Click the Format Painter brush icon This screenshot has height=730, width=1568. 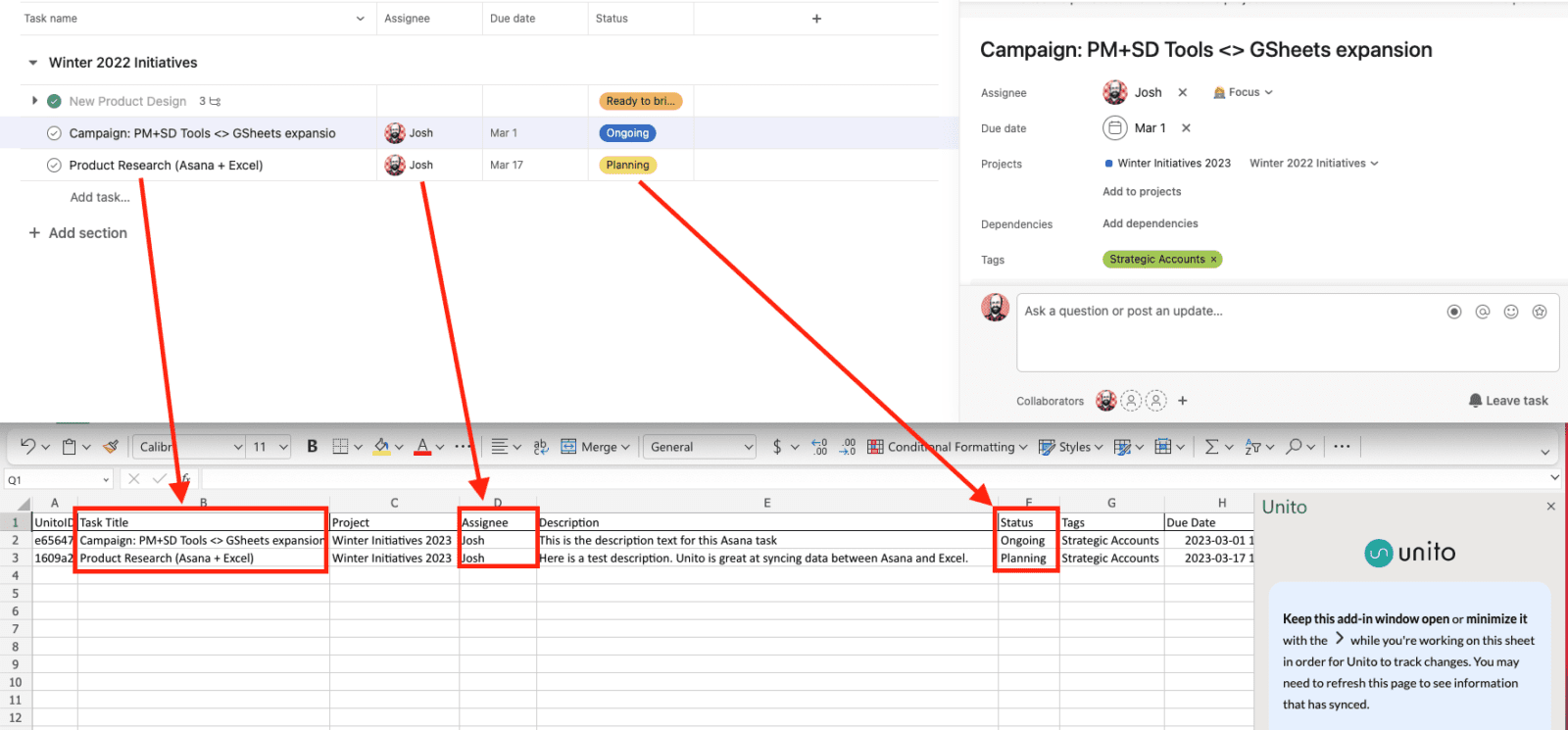pos(111,447)
